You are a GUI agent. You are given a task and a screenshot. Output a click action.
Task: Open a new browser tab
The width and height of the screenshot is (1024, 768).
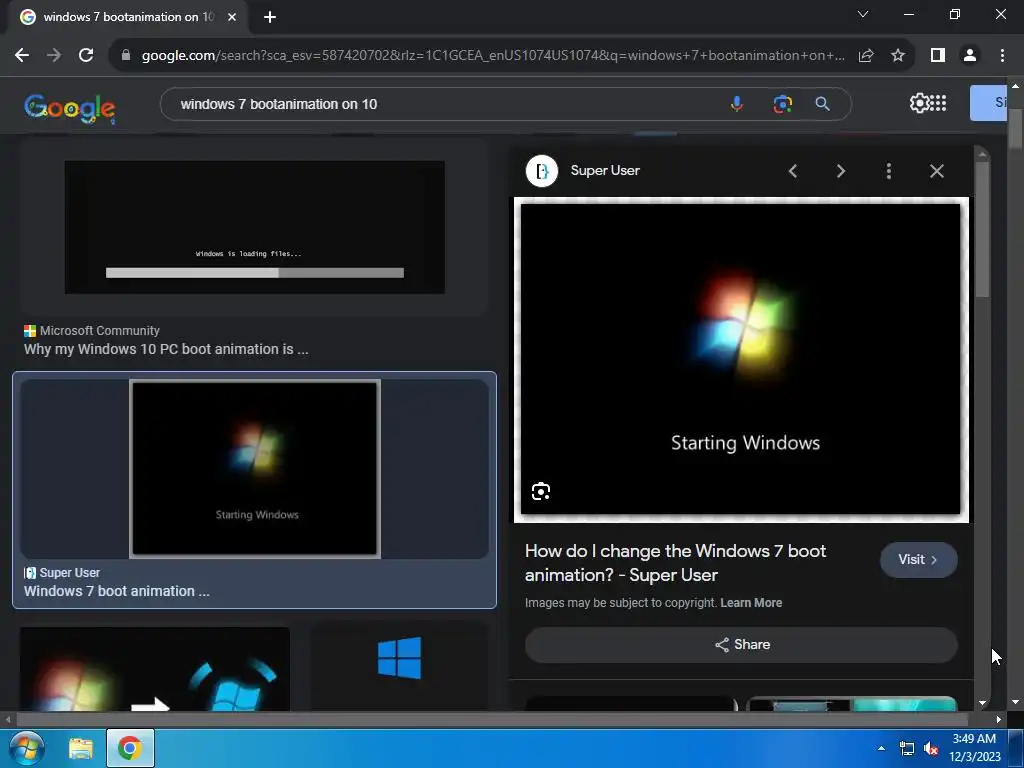coord(270,17)
